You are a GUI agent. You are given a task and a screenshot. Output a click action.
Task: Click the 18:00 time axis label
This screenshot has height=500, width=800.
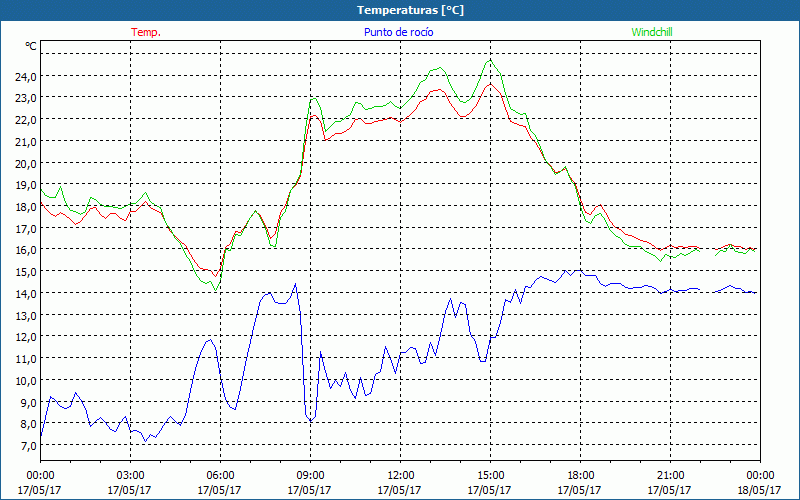580,476
